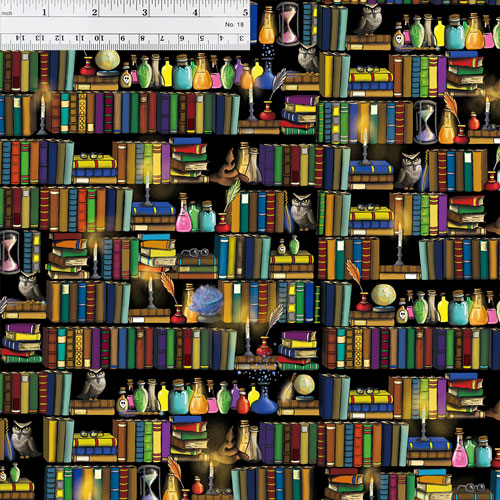500x500 pixels.
Task: Click the 3 inch number on ruler
Action: tap(145, 13)
